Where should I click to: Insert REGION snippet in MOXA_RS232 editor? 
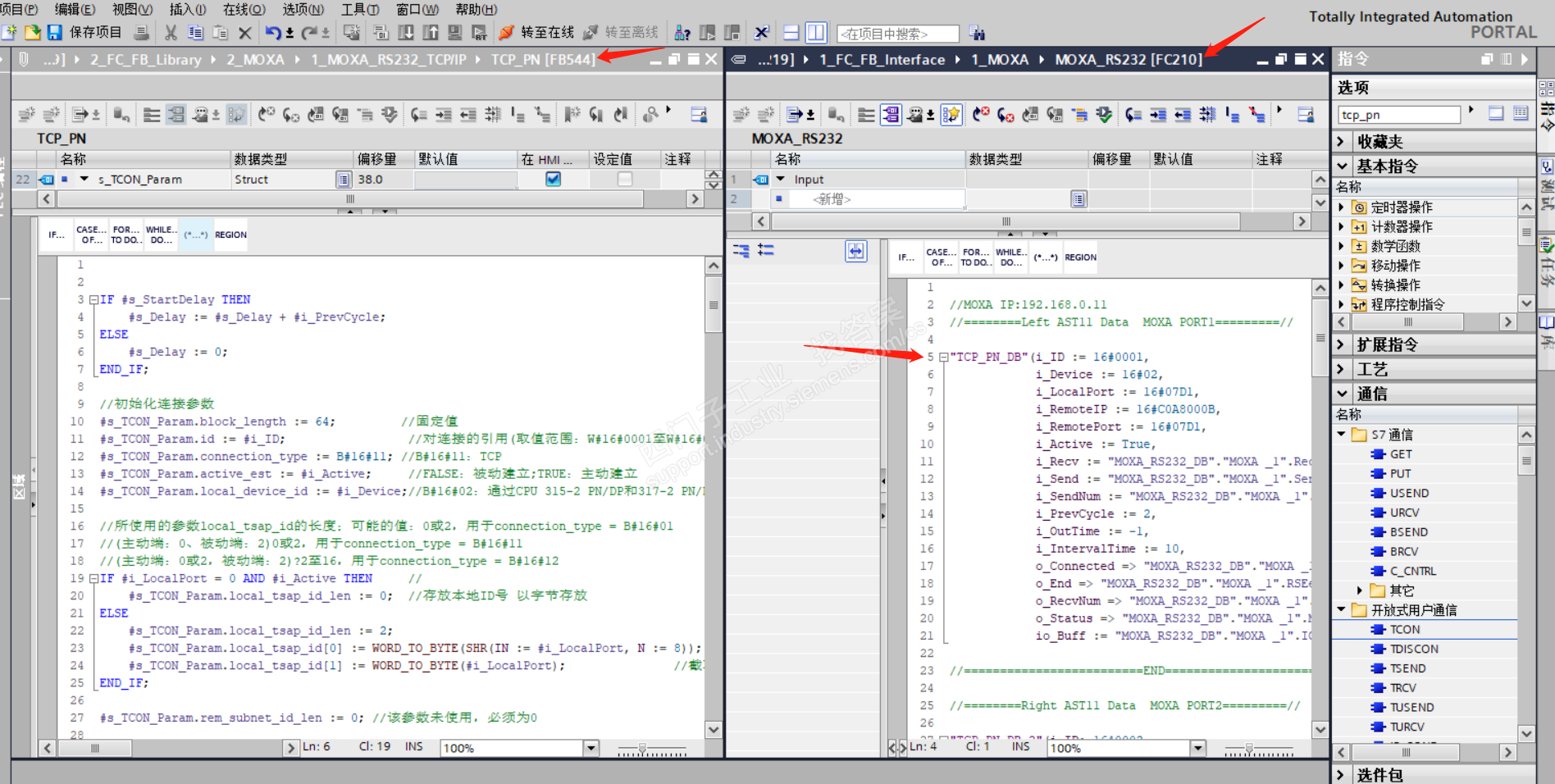[1080, 258]
